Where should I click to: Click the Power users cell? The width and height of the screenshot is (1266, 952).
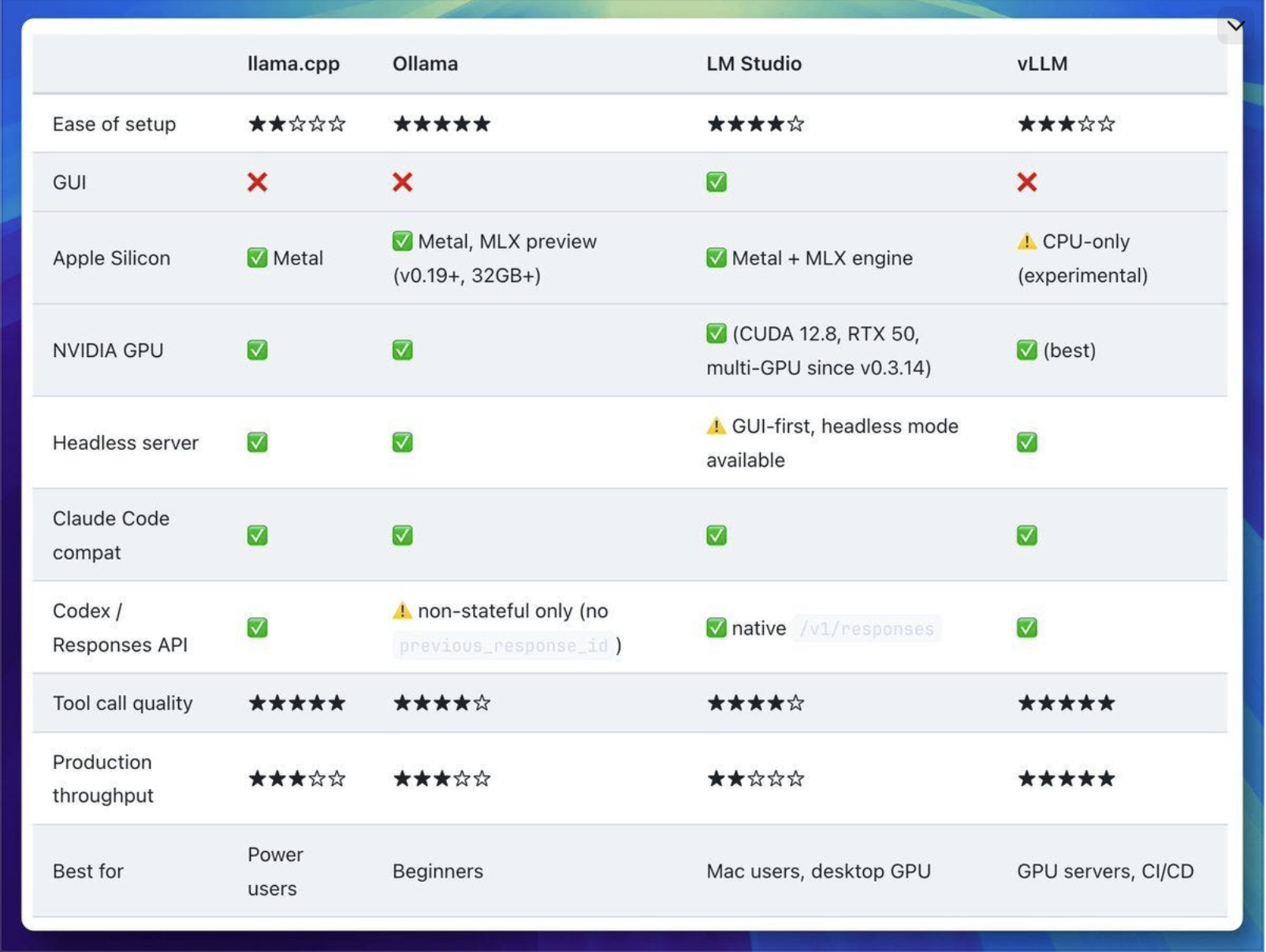tap(275, 871)
